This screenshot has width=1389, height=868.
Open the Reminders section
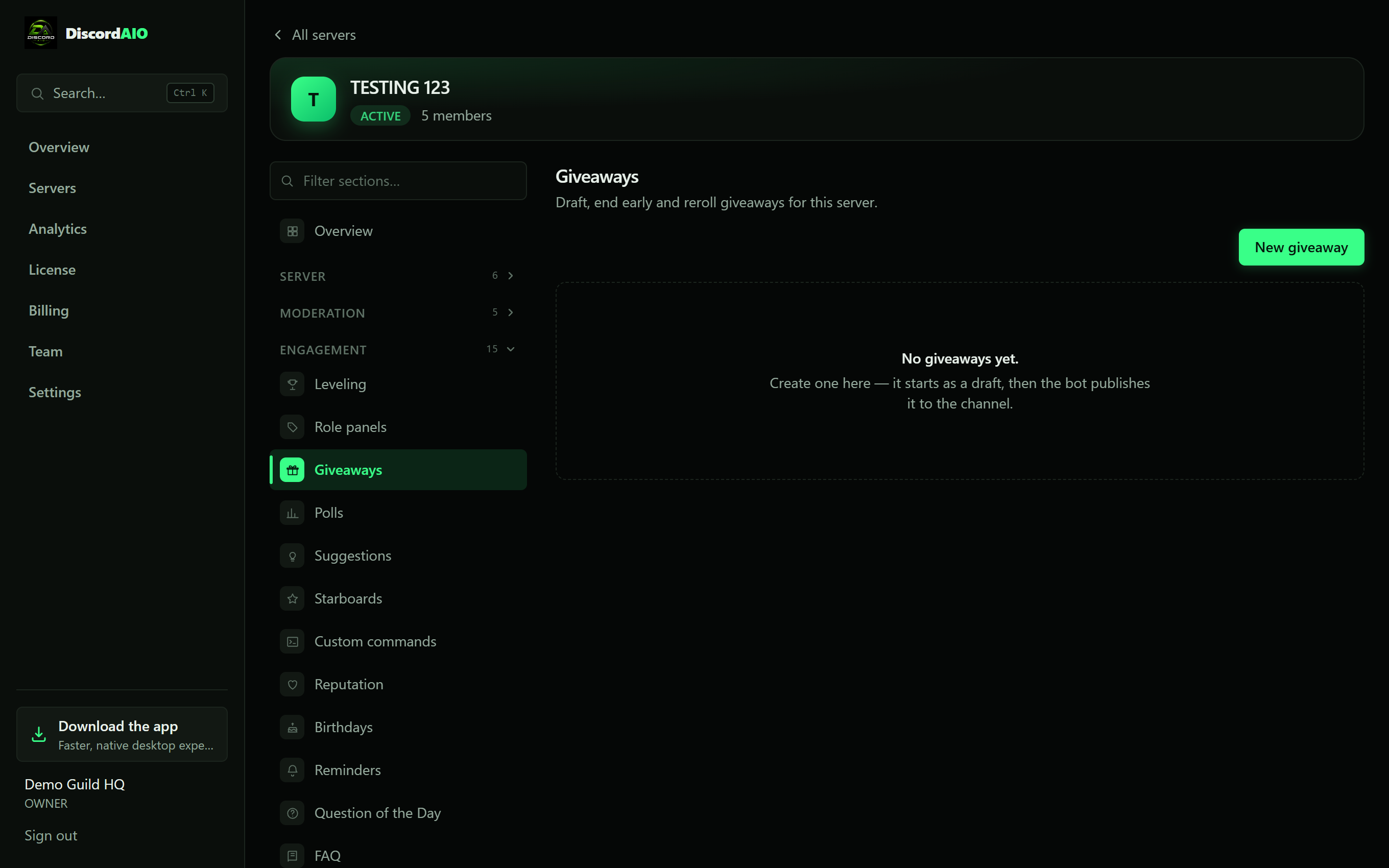pos(398,770)
